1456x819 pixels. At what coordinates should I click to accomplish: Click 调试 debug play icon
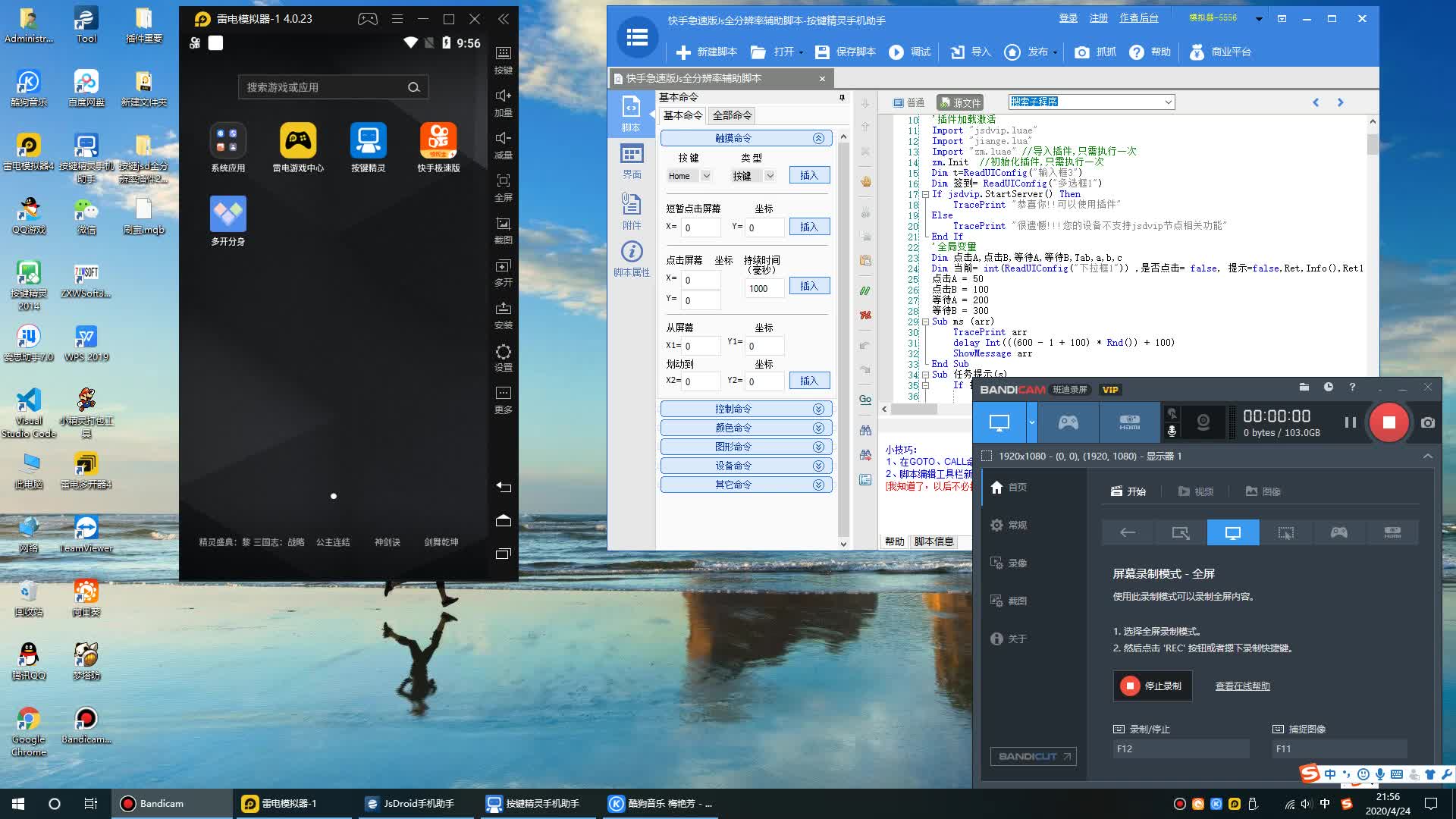pos(896,52)
